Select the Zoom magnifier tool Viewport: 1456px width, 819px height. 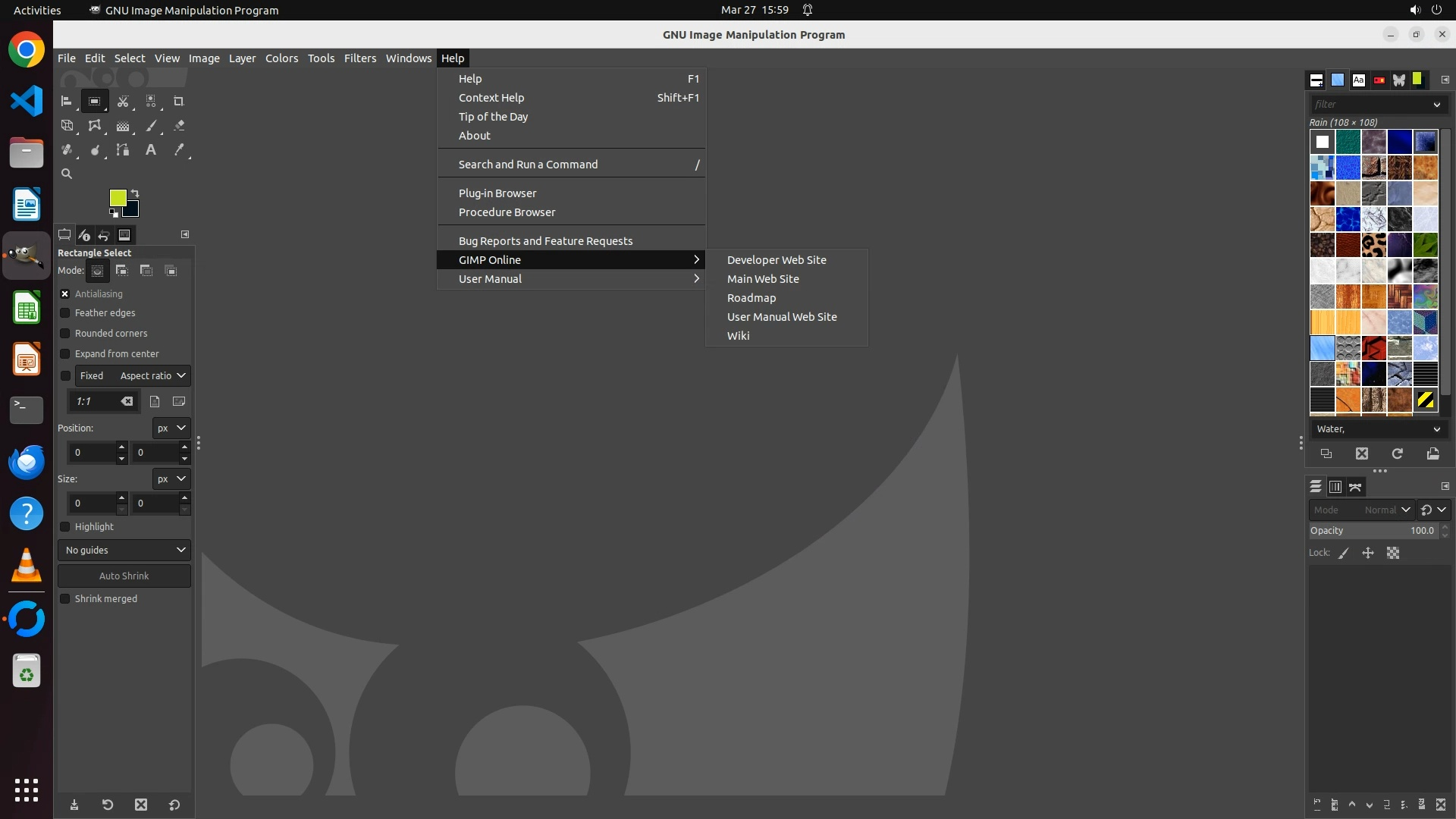point(67,174)
